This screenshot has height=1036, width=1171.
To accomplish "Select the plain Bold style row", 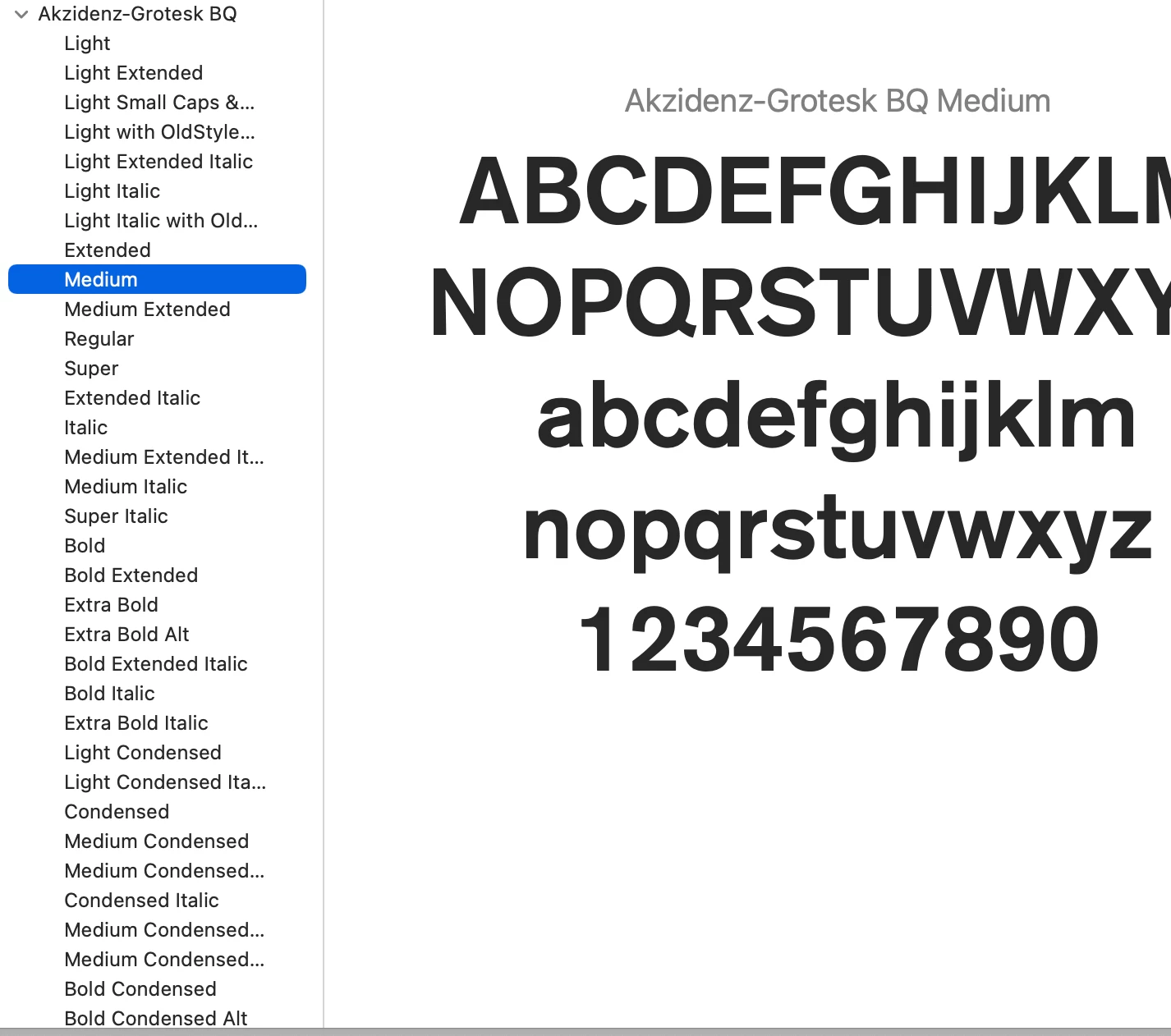I will [157, 546].
